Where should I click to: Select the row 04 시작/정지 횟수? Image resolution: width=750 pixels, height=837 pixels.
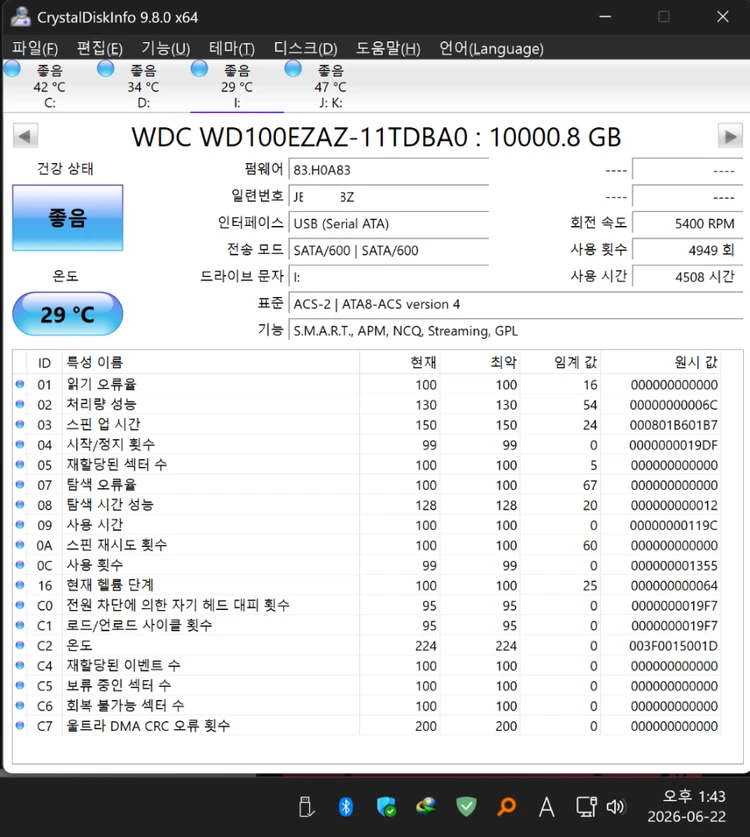pos(367,445)
